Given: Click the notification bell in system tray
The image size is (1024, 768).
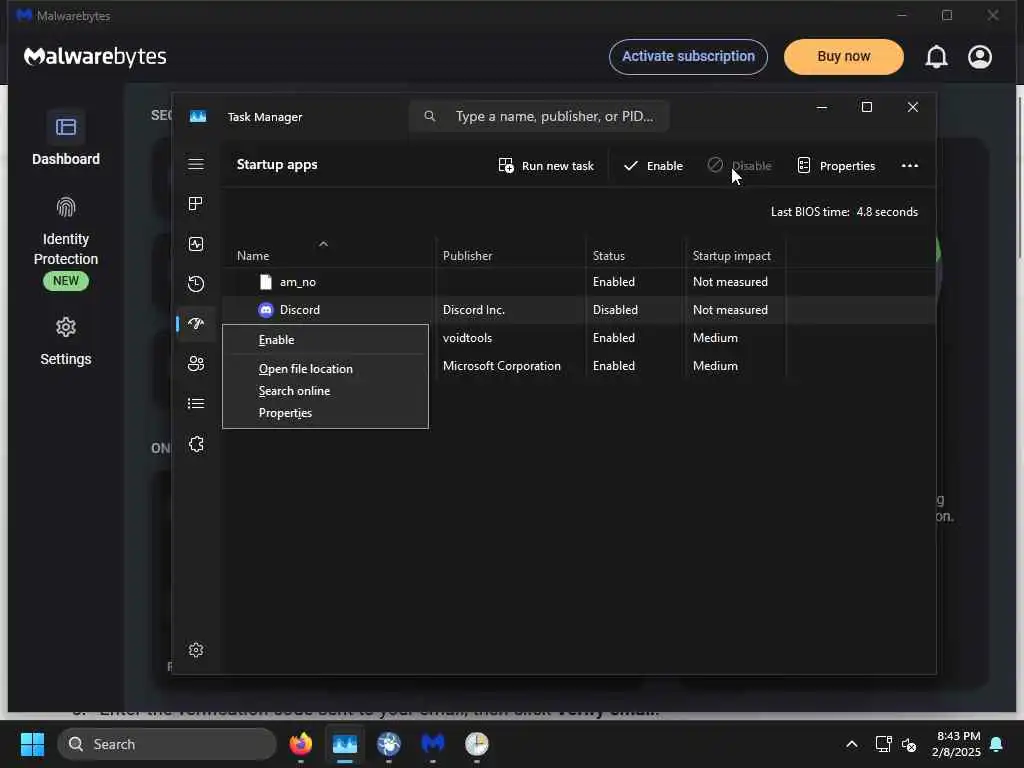Looking at the screenshot, I should [997, 744].
